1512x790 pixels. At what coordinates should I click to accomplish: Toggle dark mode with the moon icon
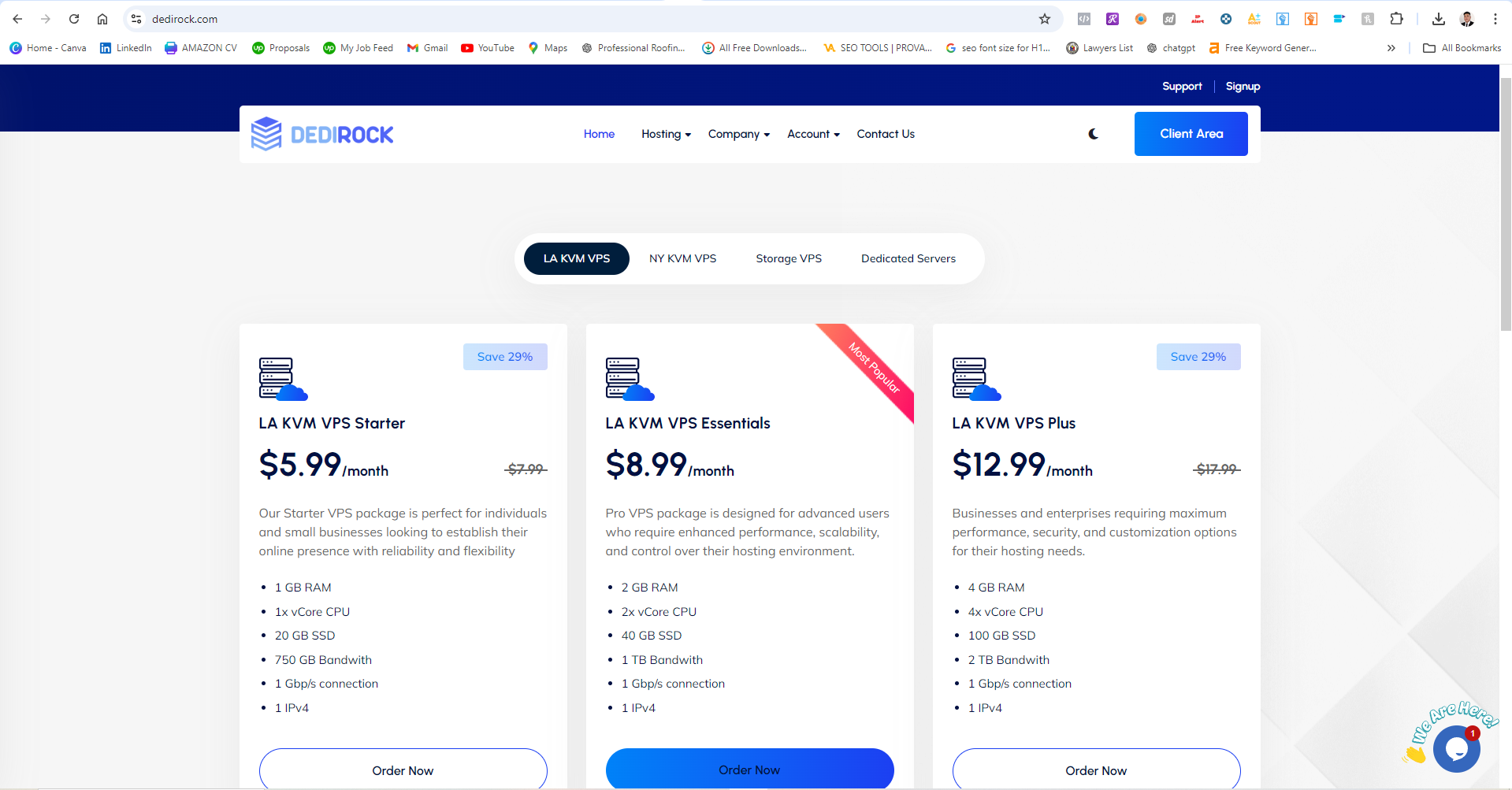point(1094,134)
